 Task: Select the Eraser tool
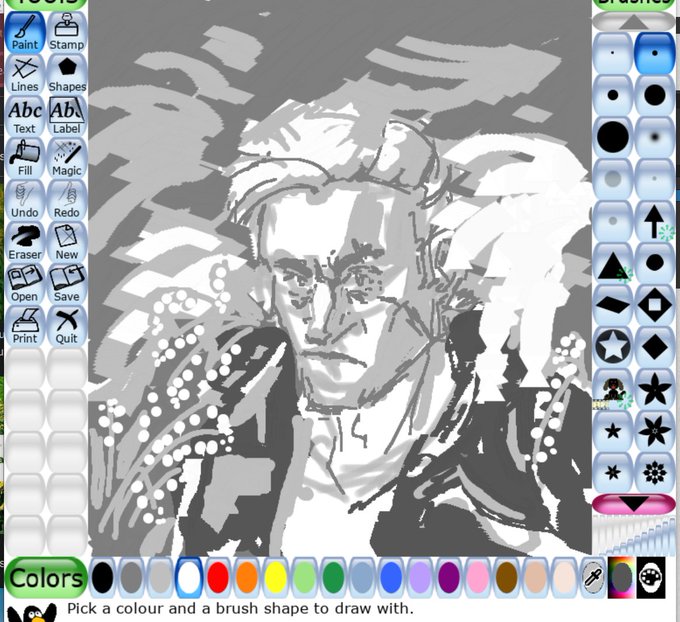pyautogui.click(x=25, y=242)
